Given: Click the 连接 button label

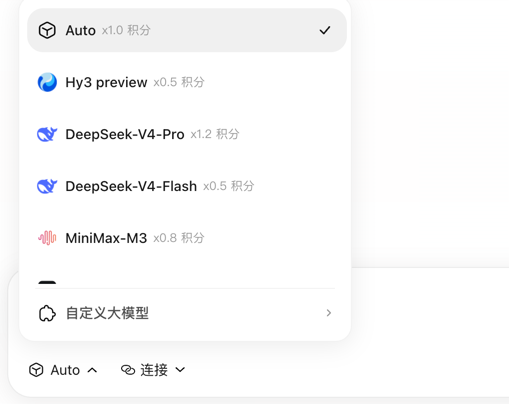Looking at the screenshot, I should click(x=154, y=370).
